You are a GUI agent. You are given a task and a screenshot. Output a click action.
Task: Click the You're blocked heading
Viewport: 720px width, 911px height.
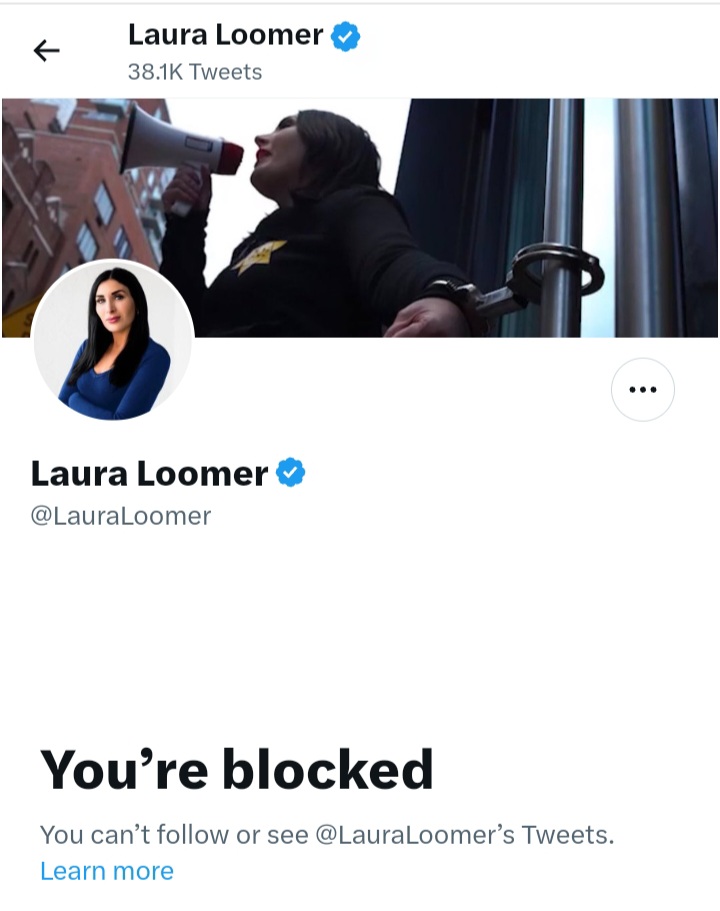(237, 770)
